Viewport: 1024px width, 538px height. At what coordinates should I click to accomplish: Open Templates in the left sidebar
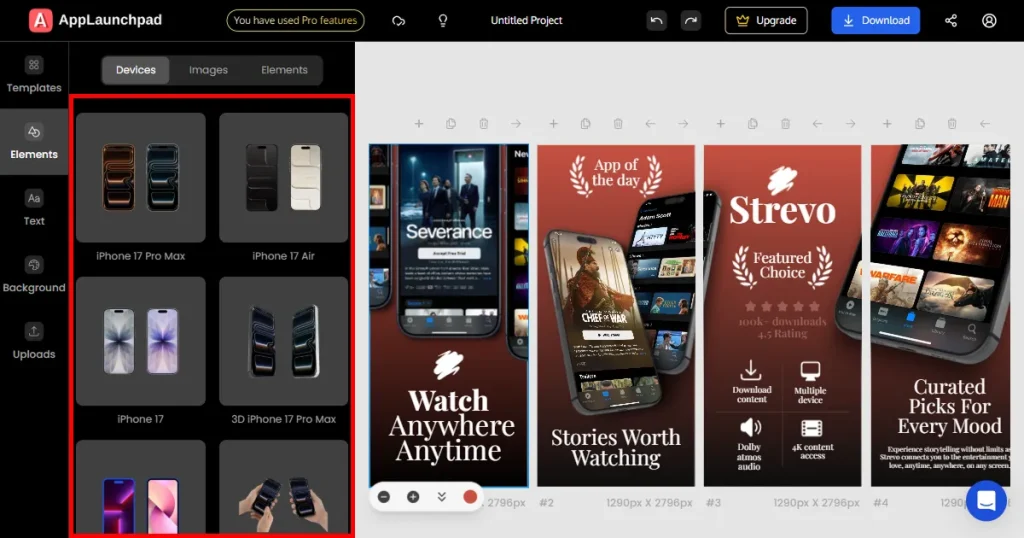pos(34,75)
